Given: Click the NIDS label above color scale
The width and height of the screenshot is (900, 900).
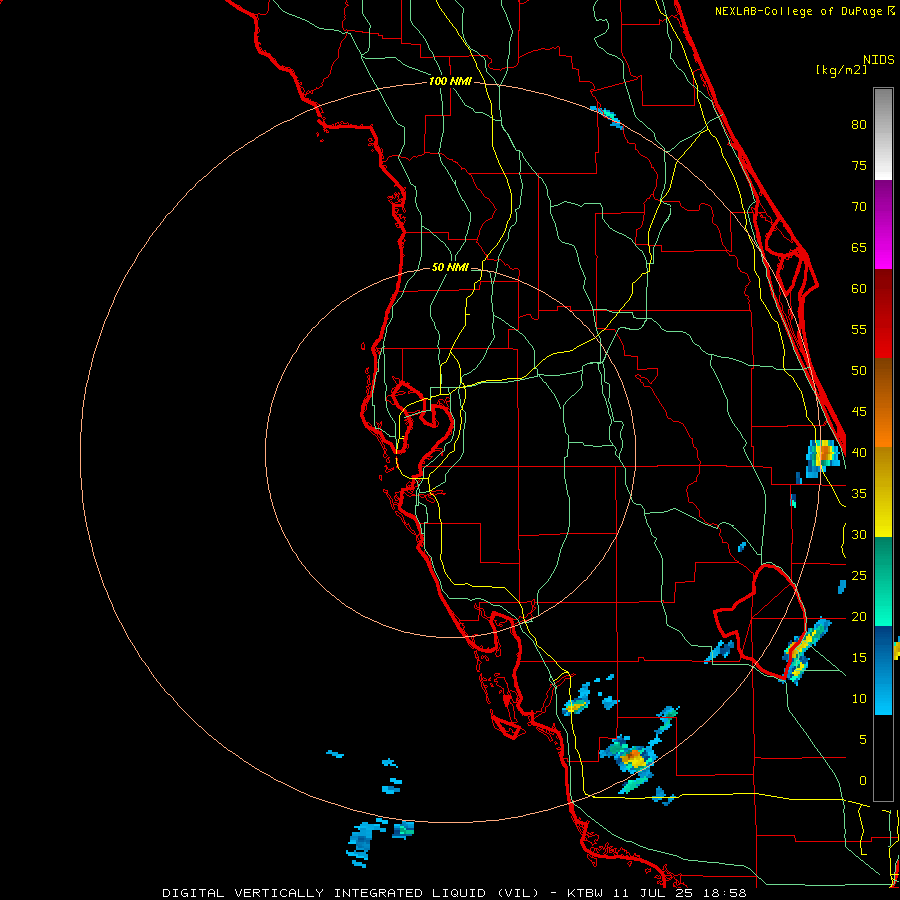Looking at the screenshot, I should 878,60.
